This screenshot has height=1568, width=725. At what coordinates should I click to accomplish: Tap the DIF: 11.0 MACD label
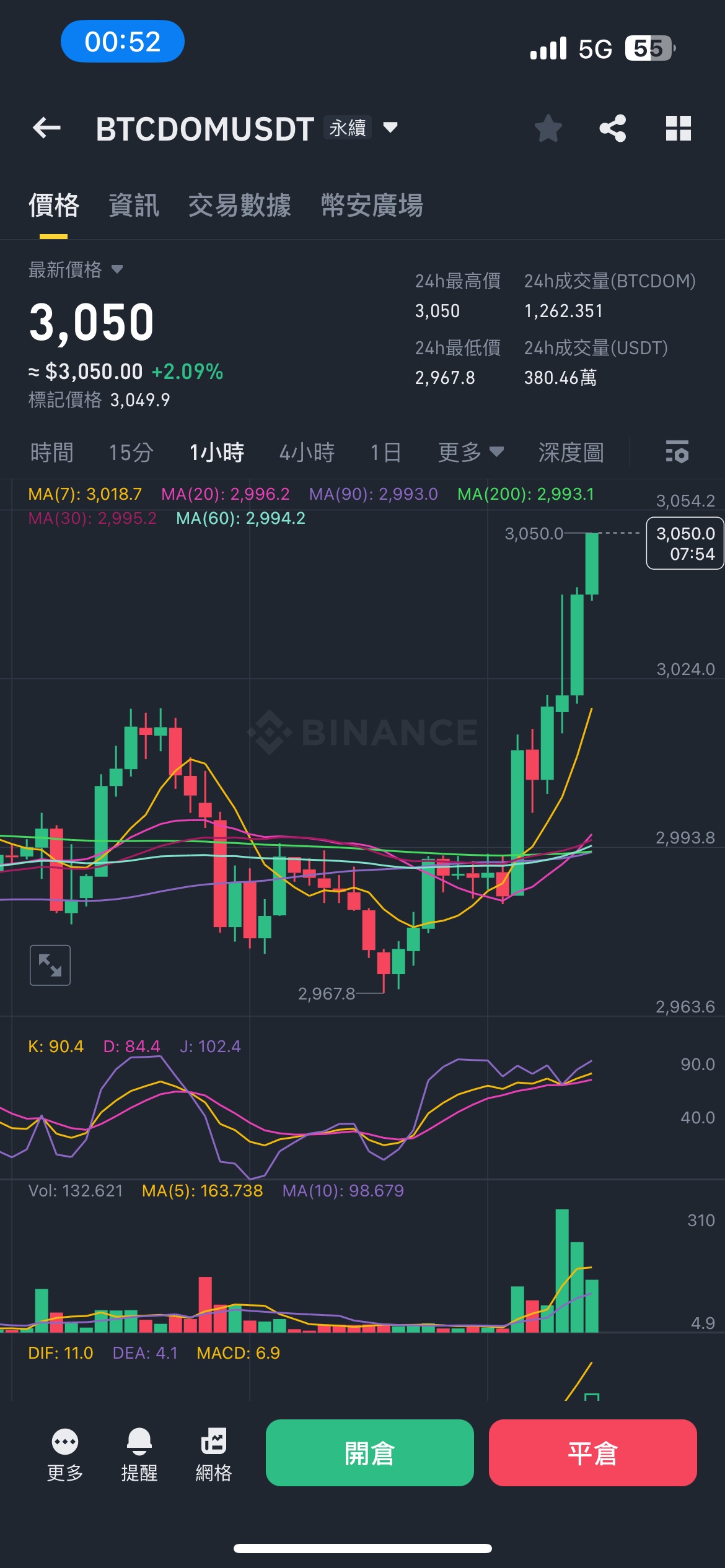61,1353
